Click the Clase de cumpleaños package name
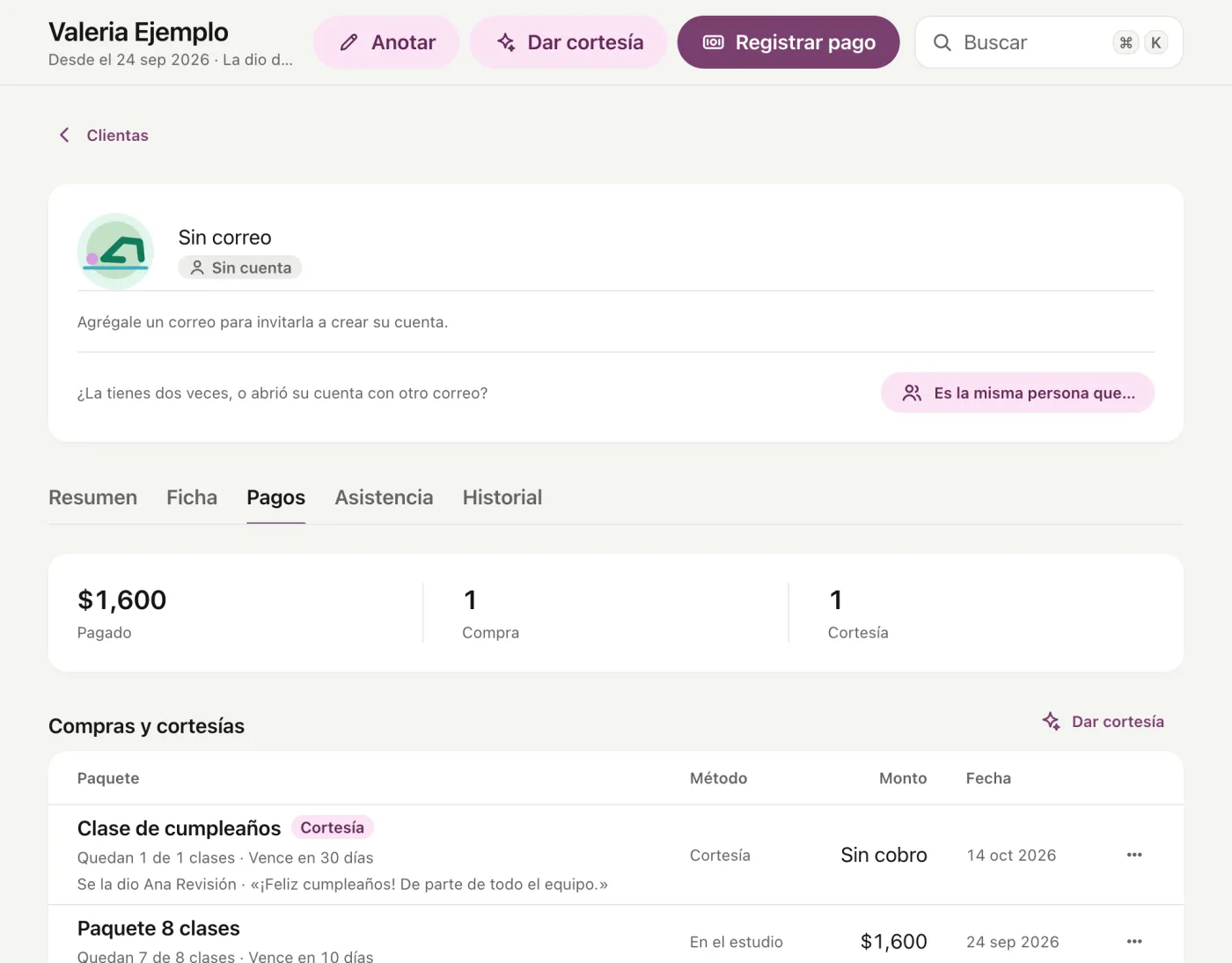This screenshot has width=1232, height=963. [179, 828]
